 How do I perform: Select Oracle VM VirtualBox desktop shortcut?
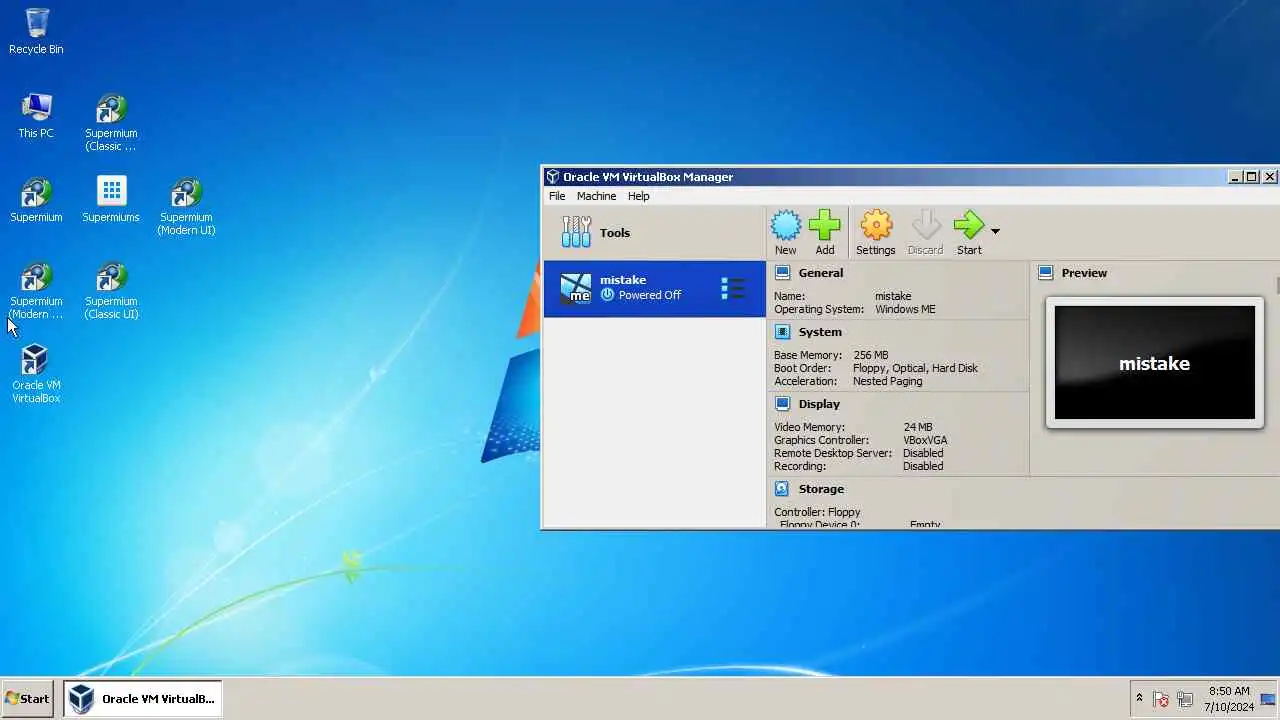pyautogui.click(x=36, y=374)
